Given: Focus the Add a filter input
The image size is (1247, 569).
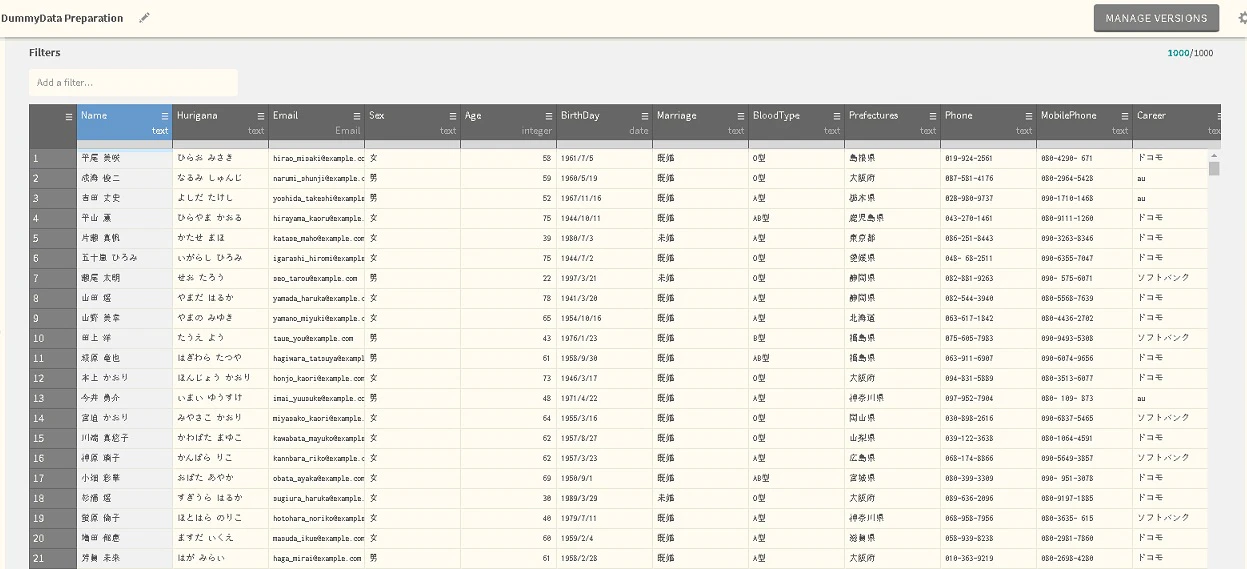Looking at the screenshot, I should [x=133, y=82].
